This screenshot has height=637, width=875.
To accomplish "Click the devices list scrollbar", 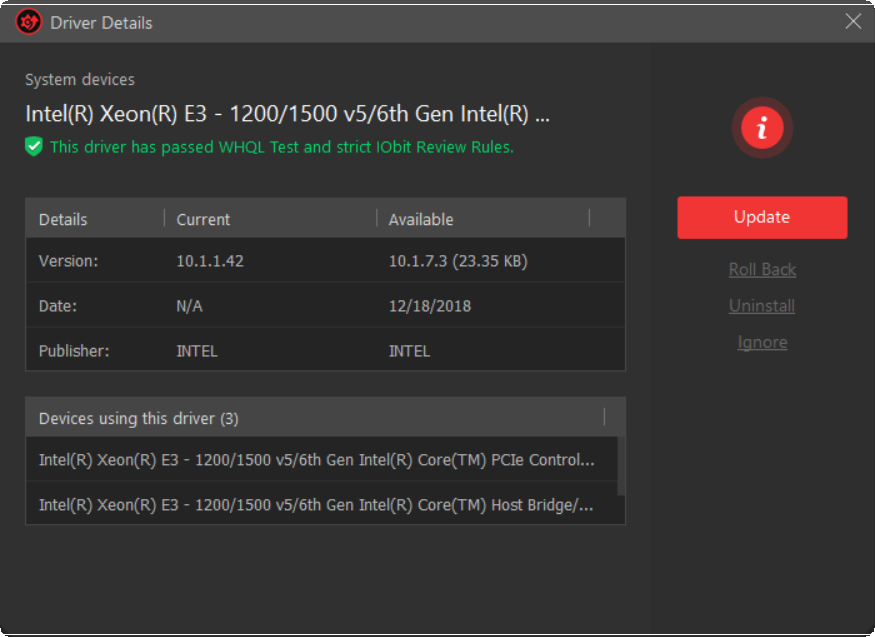I will [621, 466].
